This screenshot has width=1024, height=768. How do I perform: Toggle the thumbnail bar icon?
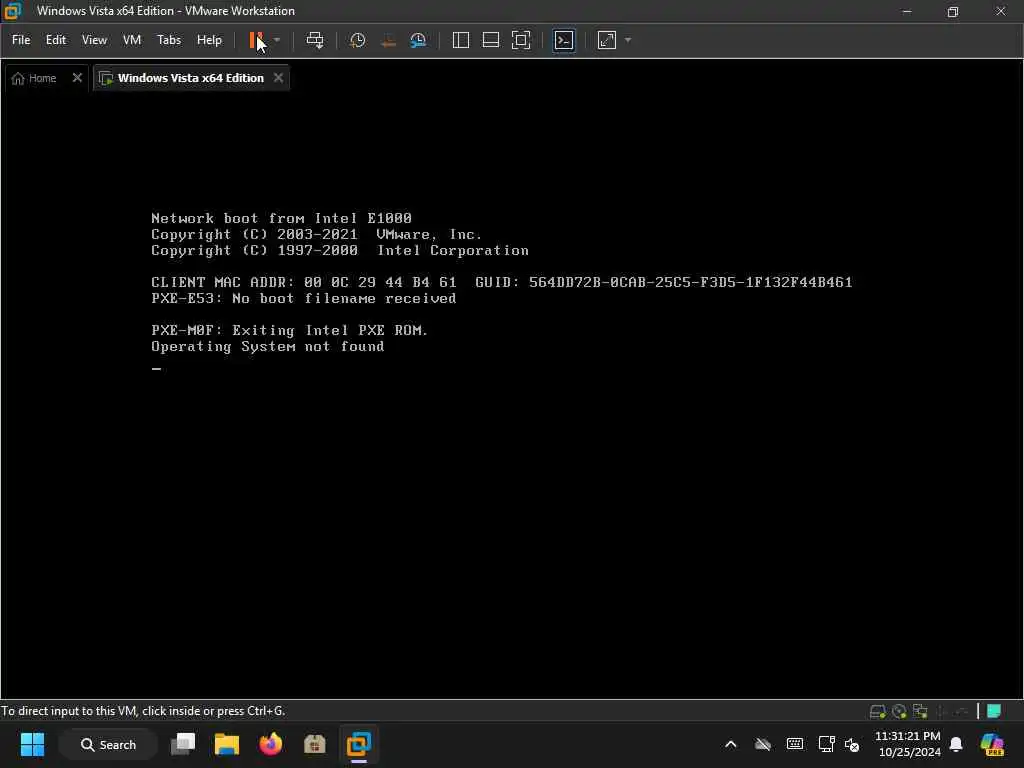(x=490, y=40)
